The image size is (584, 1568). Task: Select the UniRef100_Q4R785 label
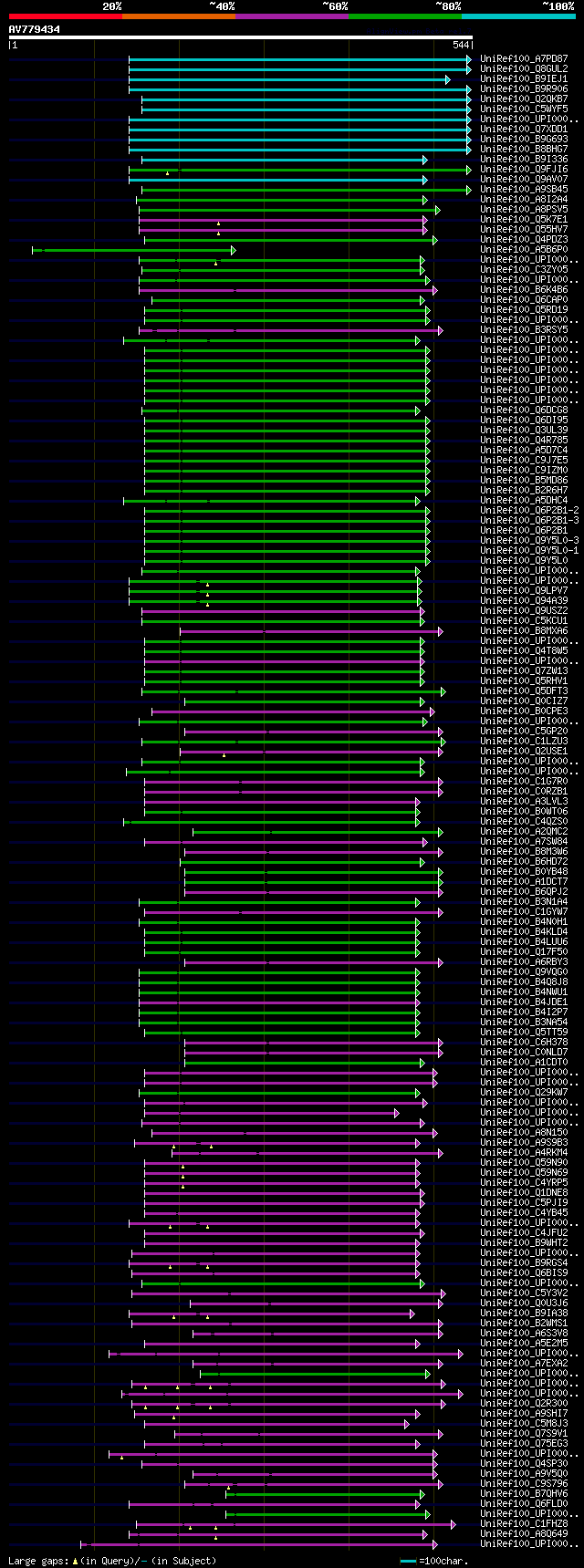(524, 440)
